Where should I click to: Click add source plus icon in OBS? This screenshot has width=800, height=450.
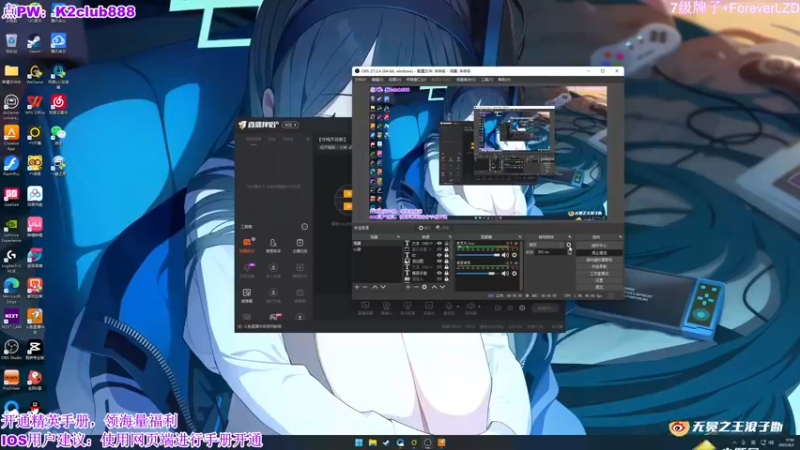click(408, 287)
